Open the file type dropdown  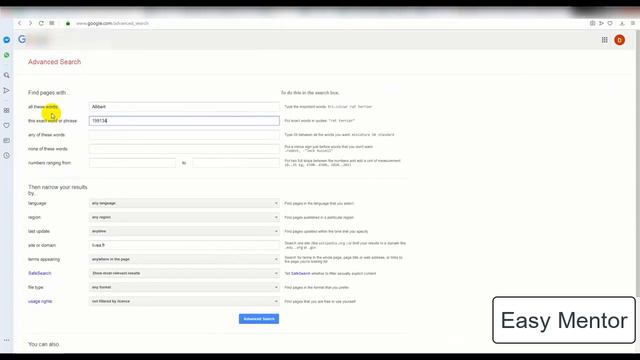184,287
